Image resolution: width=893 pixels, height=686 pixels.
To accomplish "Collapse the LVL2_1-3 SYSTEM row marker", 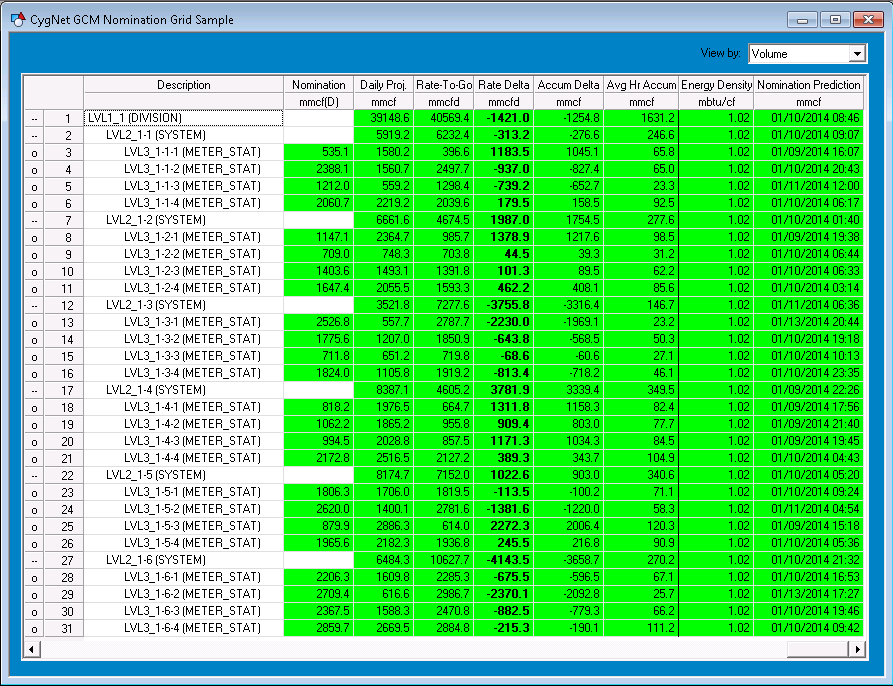I will tap(34, 306).
